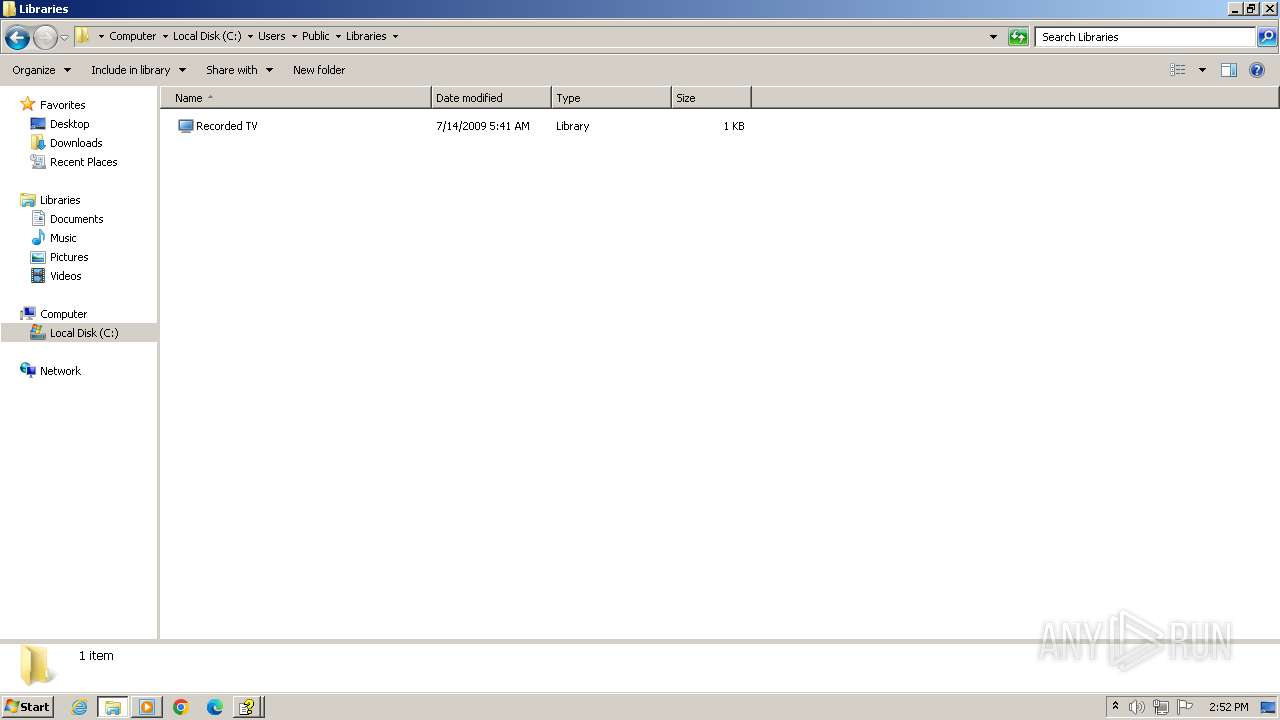Image resolution: width=1280 pixels, height=720 pixels.
Task: Sort by the Name column header
Action: coord(296,98)
